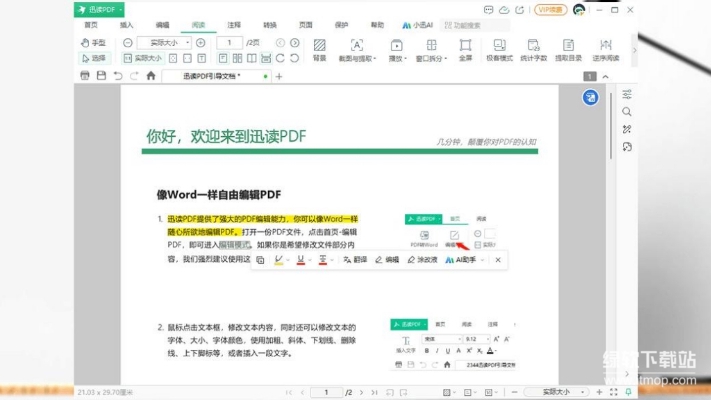Open the 播放 play dropdown
The image size is (711, 400).
pyautogui.click(x=397, y=50)
